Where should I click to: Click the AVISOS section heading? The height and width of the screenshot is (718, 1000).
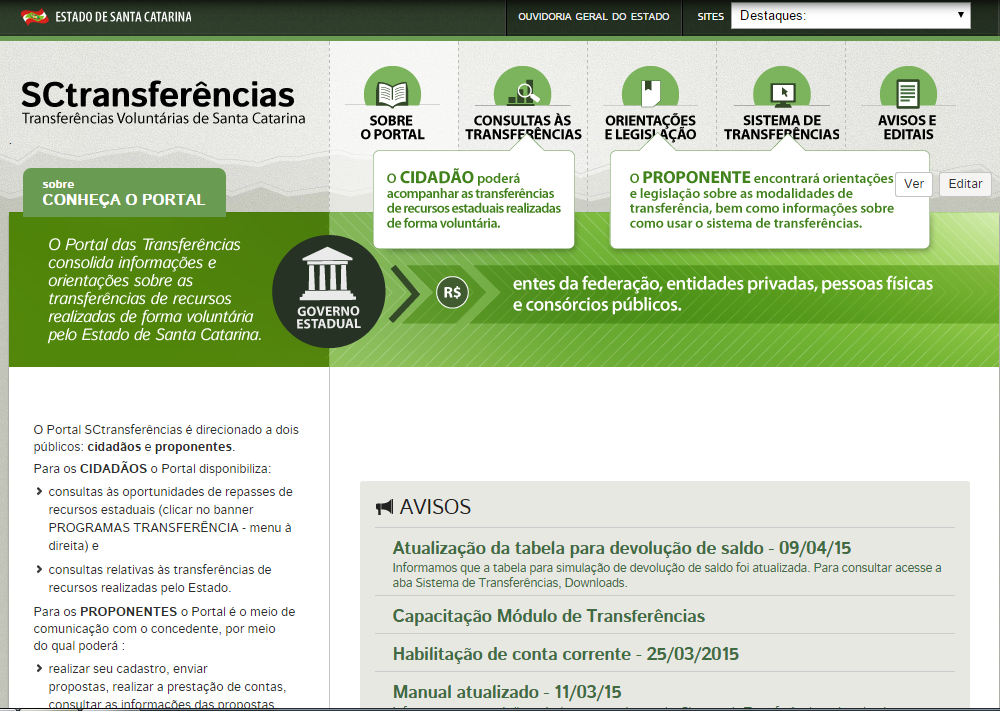click(x=435, y=507)
